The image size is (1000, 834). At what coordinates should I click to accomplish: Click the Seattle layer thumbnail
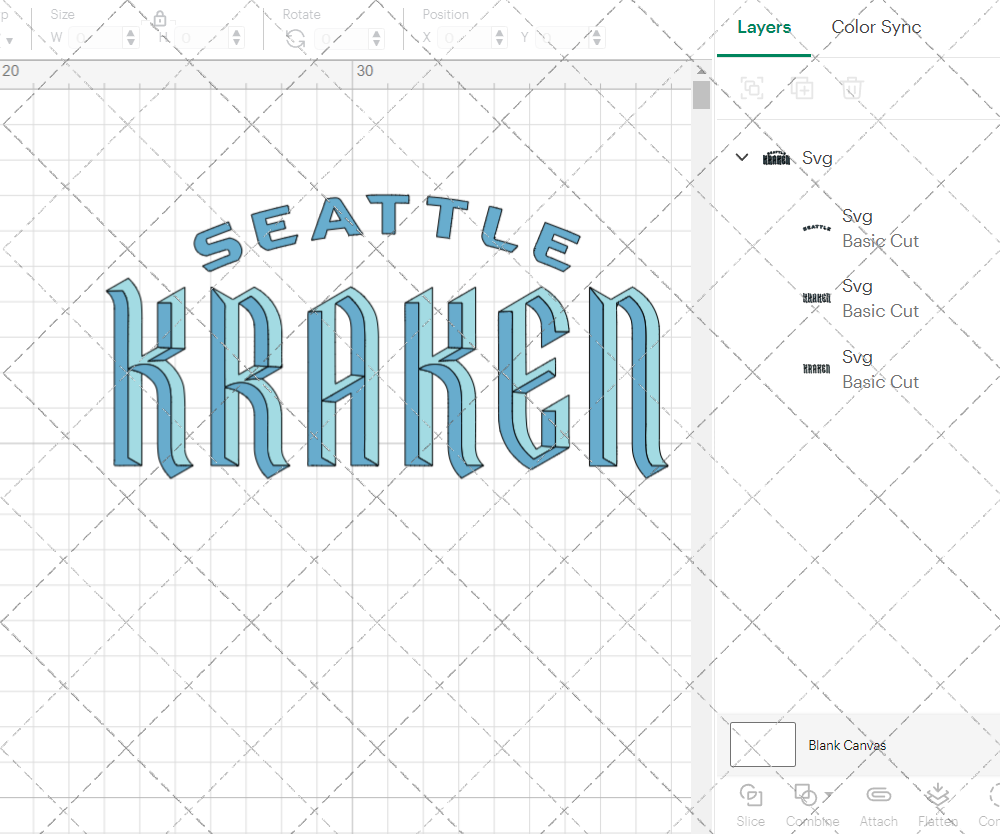click(816, 228)
